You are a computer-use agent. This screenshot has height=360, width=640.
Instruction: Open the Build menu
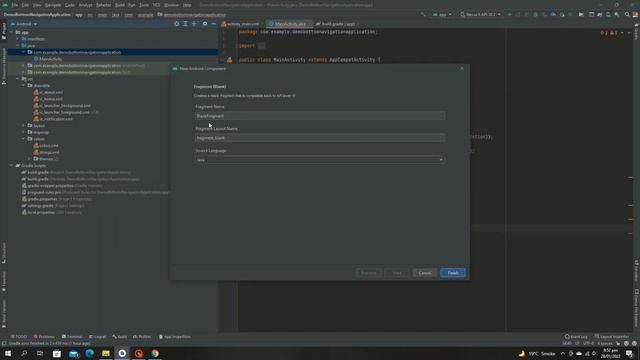(120, 5)
